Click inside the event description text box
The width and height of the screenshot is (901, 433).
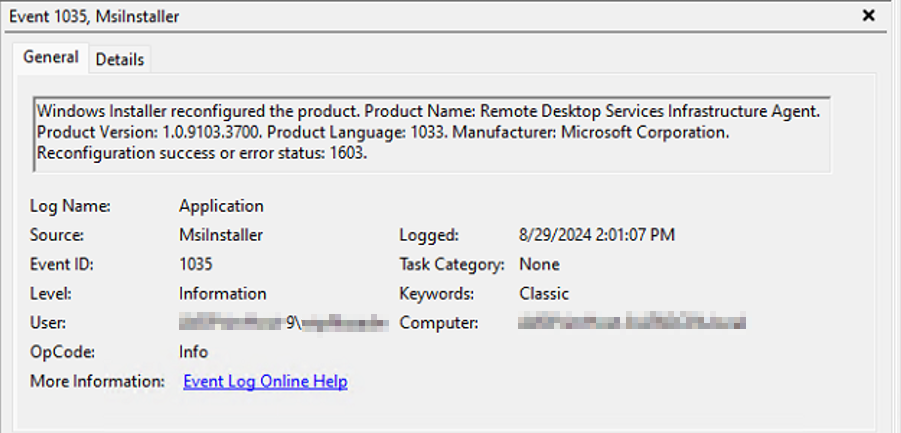pyautogui.click(x=430, y=133)
